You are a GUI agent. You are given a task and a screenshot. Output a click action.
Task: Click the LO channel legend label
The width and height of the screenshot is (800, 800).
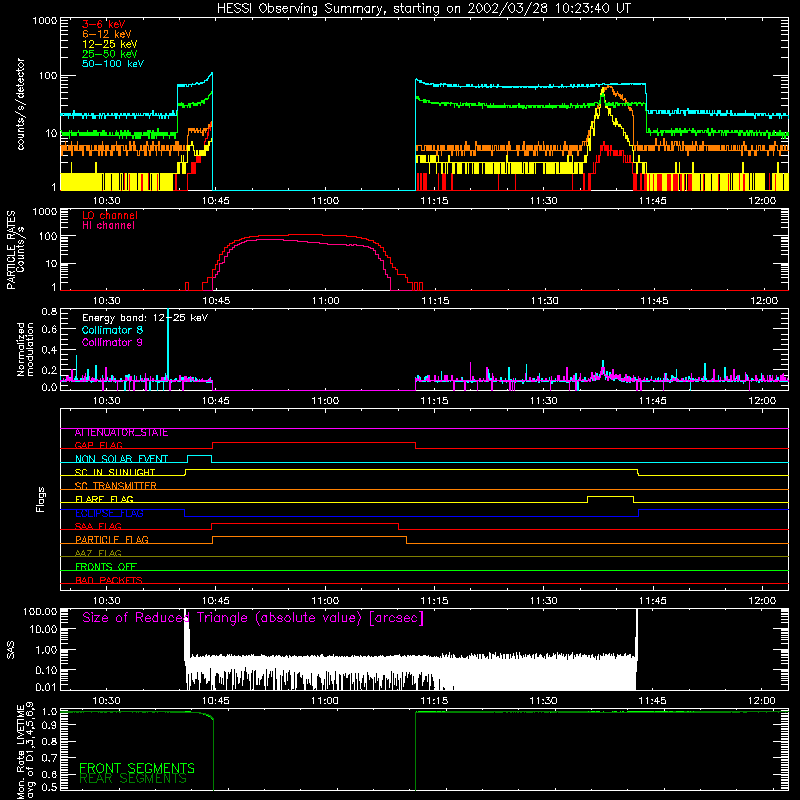[110, 215]
